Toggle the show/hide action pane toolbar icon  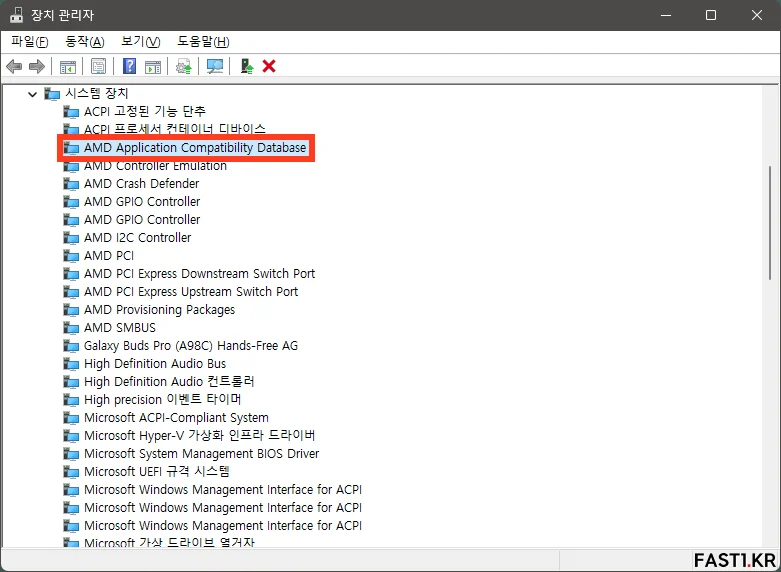153,67
